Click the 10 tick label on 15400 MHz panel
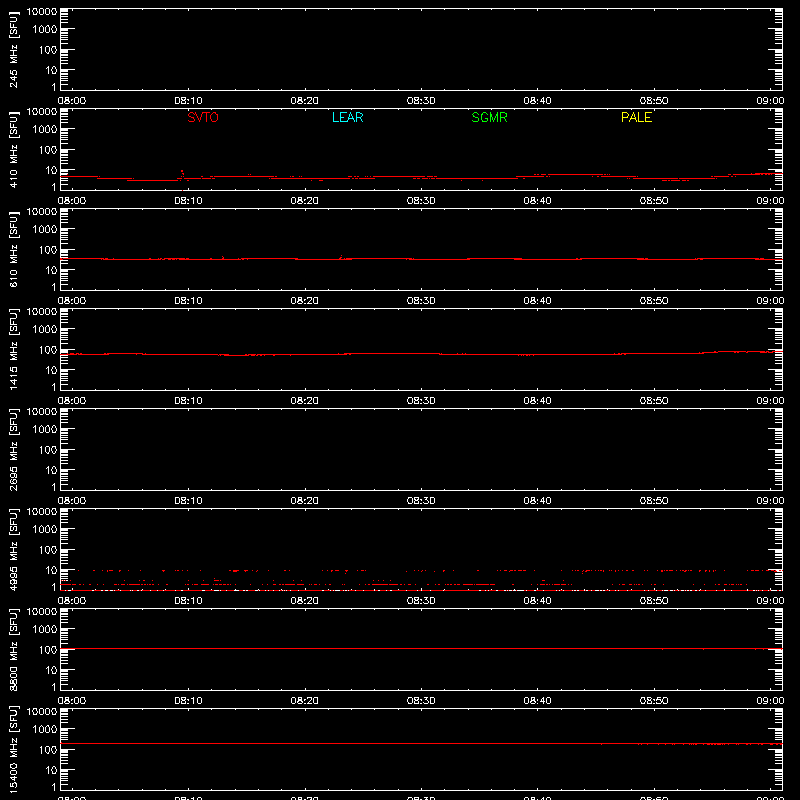Viewport: 800px width, 800px height. [x=51, y=770]
